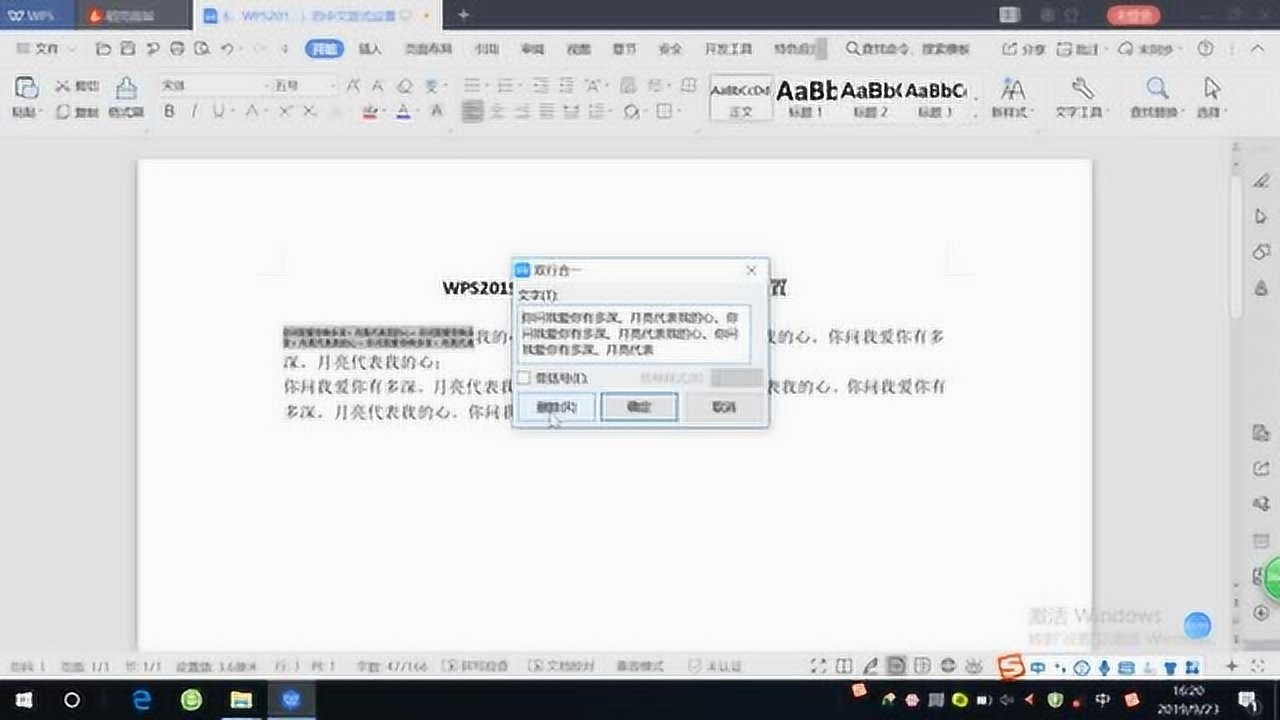The width and height of the screenshot is (1280, 720).
Task: Click the clear formatting eraser icon
Action: click(x=405, y=87)
